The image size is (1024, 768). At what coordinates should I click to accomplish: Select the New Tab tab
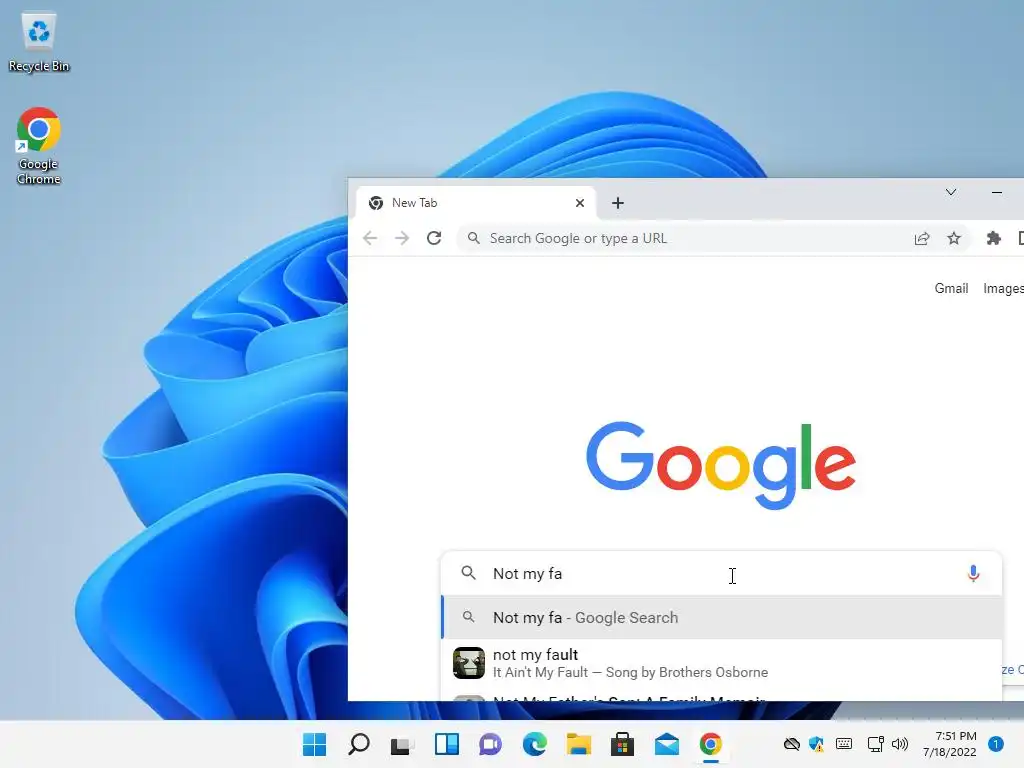[x=477, y=203]
